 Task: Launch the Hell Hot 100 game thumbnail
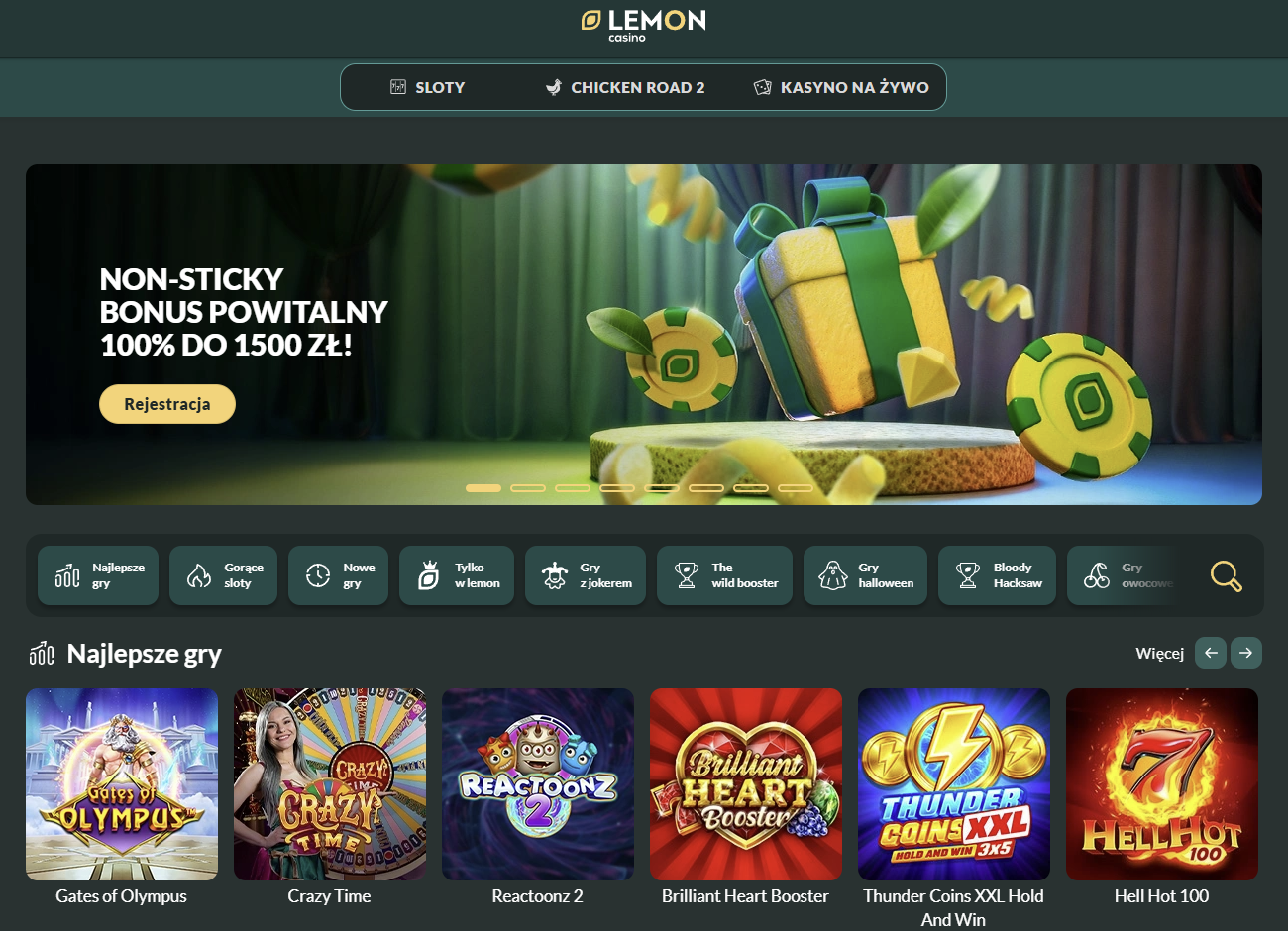tap(1162, 784)
